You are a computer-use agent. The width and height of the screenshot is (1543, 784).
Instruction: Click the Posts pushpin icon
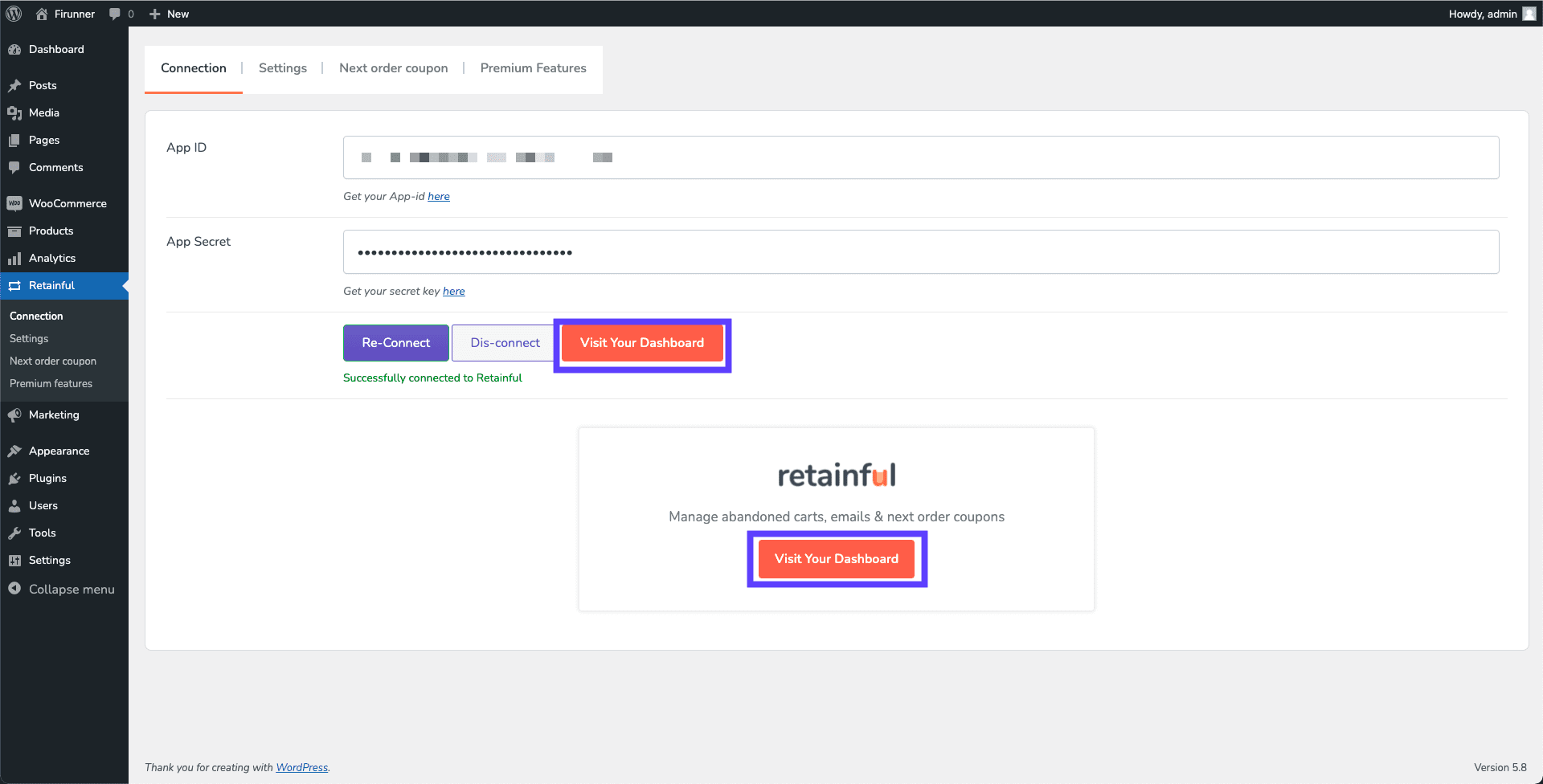point(14,85)
